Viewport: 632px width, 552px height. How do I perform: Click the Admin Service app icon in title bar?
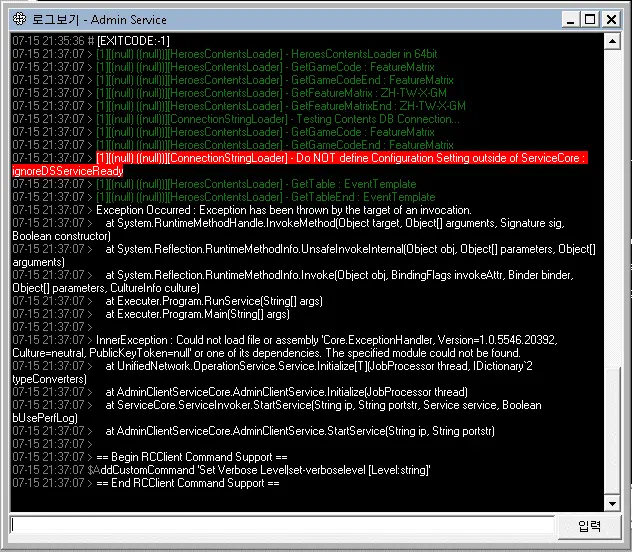(x=19, y=19)
